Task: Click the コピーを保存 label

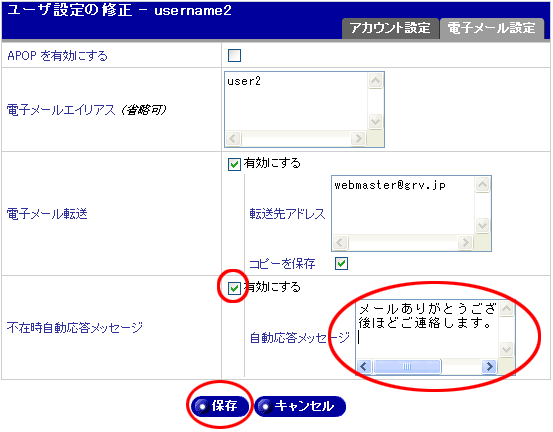Action: [x=282, y=263]
